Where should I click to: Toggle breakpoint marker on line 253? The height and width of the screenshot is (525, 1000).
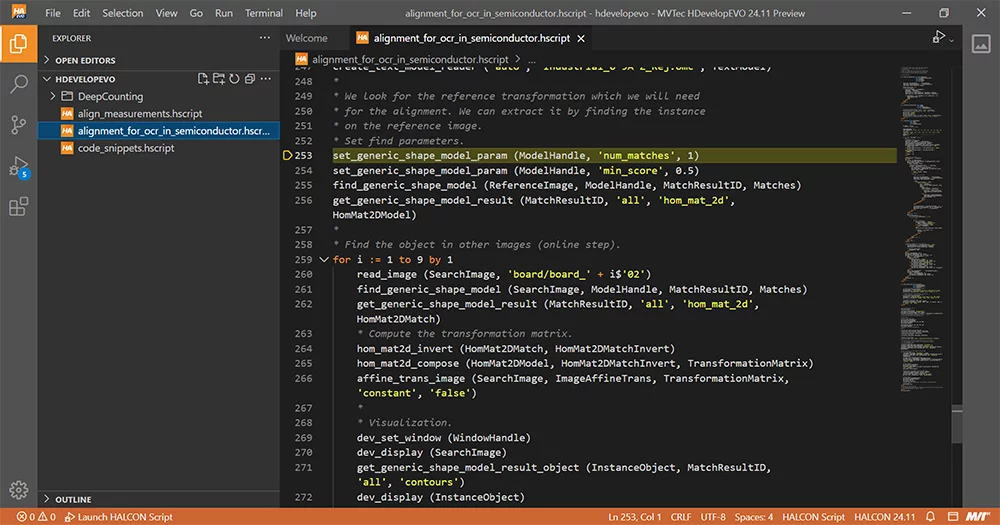click(x=287, y=156)
